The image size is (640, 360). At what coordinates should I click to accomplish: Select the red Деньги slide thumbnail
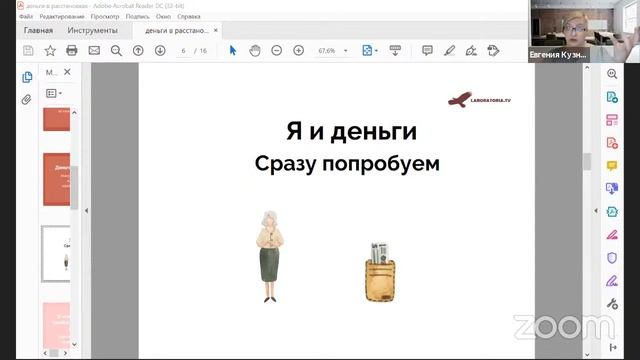click(x=56, y=179)
